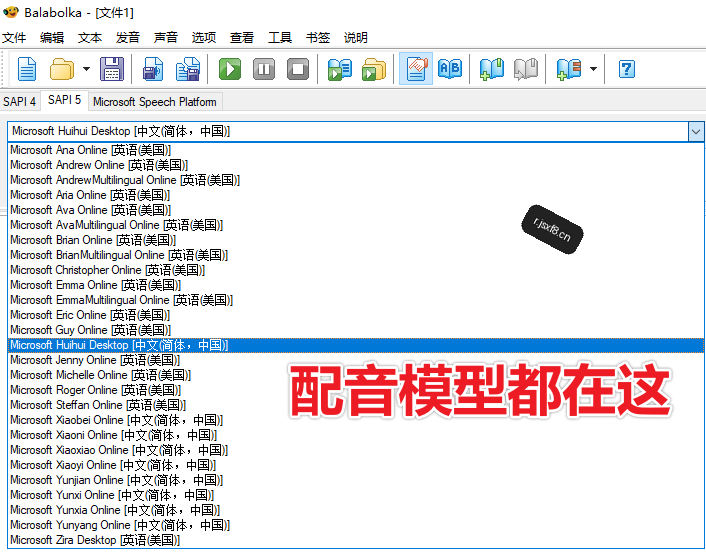This screenshot has width=706, height=552.
Task: Start reading aloud with the green play button
Action: point(230,69)
